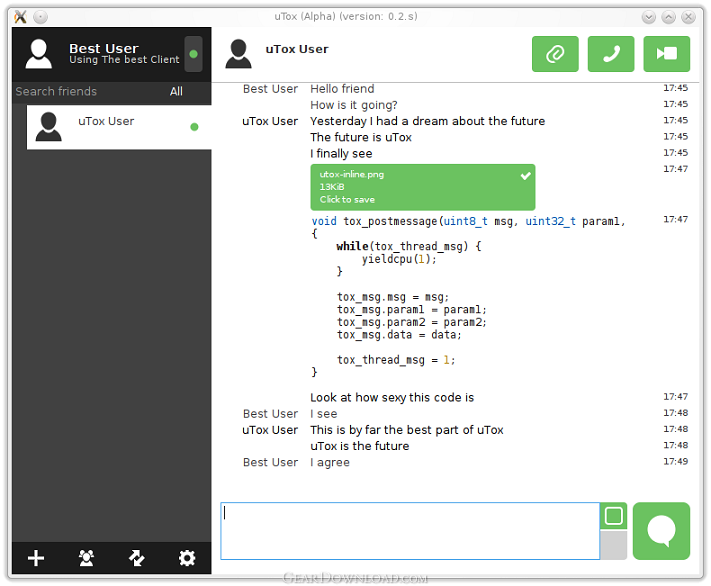Select the uTox User contact in the friends list

[119, 127]
